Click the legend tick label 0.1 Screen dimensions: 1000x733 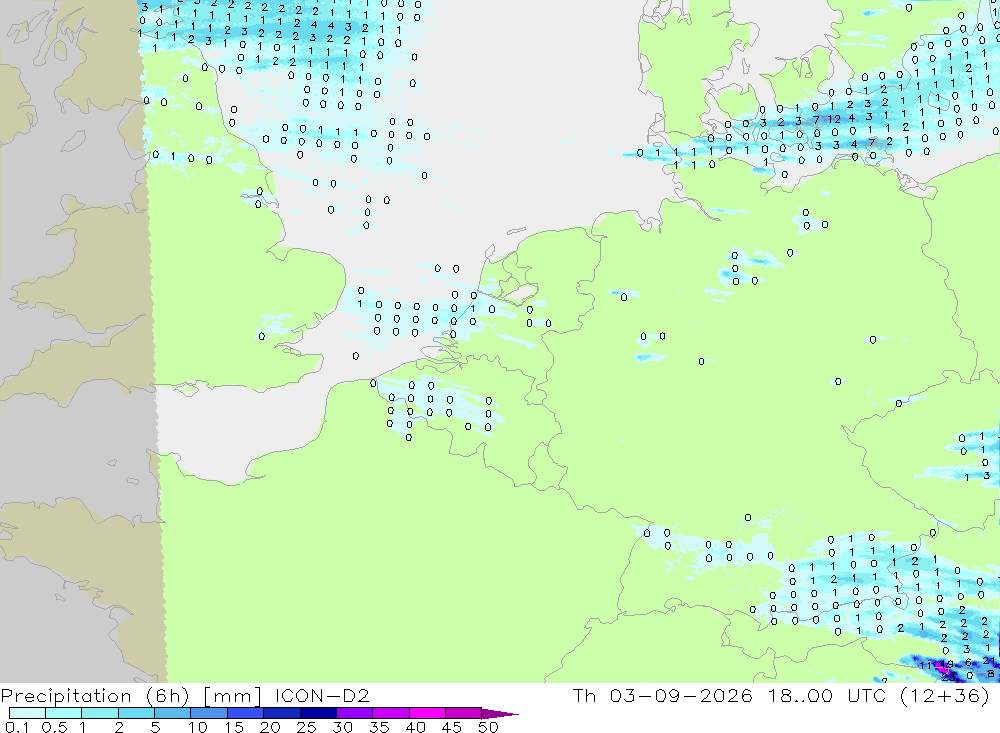[17, 727]
